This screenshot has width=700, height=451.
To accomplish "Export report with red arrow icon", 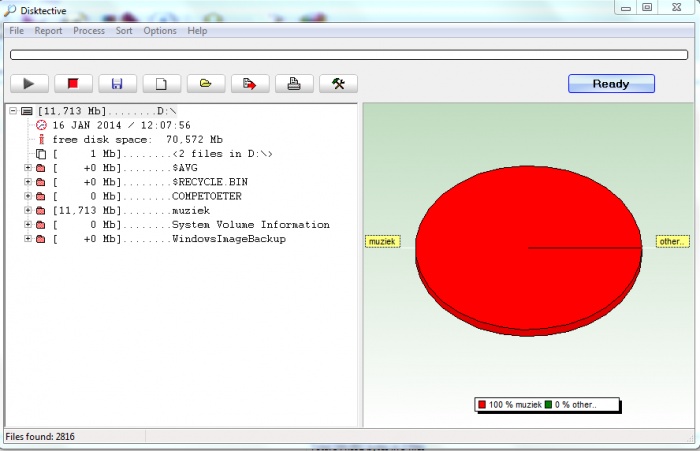I will click(250, 84).
